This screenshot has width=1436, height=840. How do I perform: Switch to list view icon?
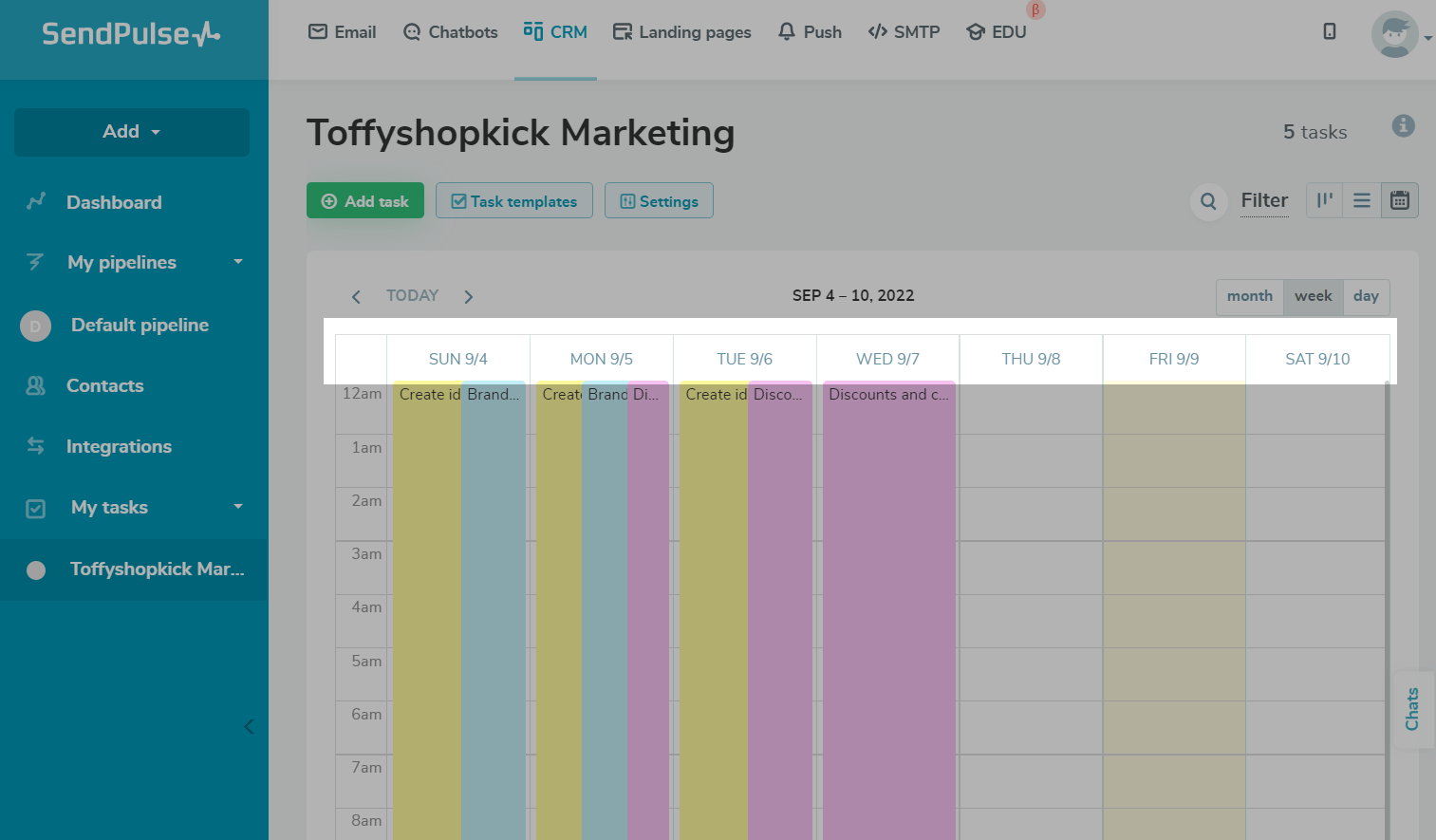pos(1362,200)
